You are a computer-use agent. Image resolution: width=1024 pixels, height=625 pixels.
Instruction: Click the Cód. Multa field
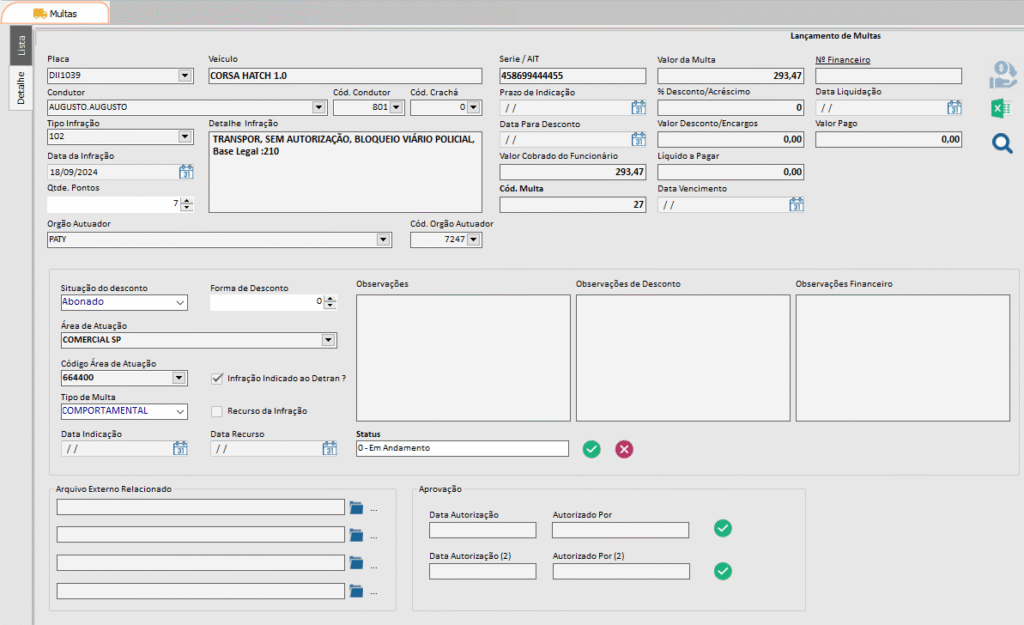click(573, 204)
